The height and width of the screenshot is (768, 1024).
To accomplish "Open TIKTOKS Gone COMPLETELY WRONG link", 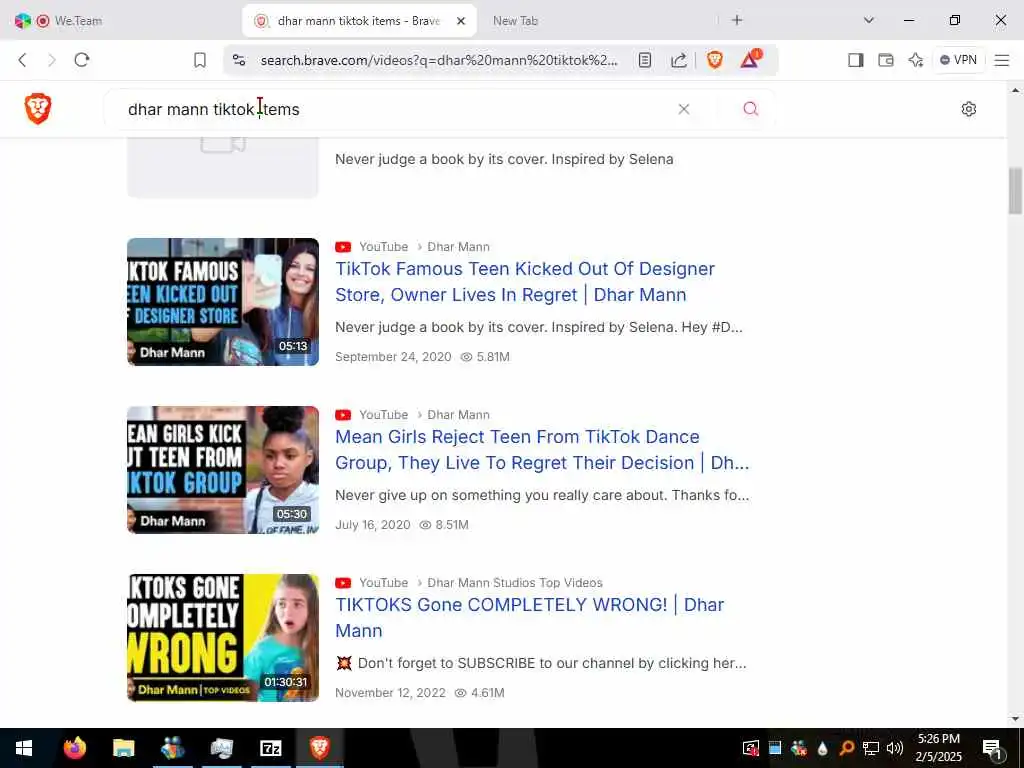I will pos(529,617).
